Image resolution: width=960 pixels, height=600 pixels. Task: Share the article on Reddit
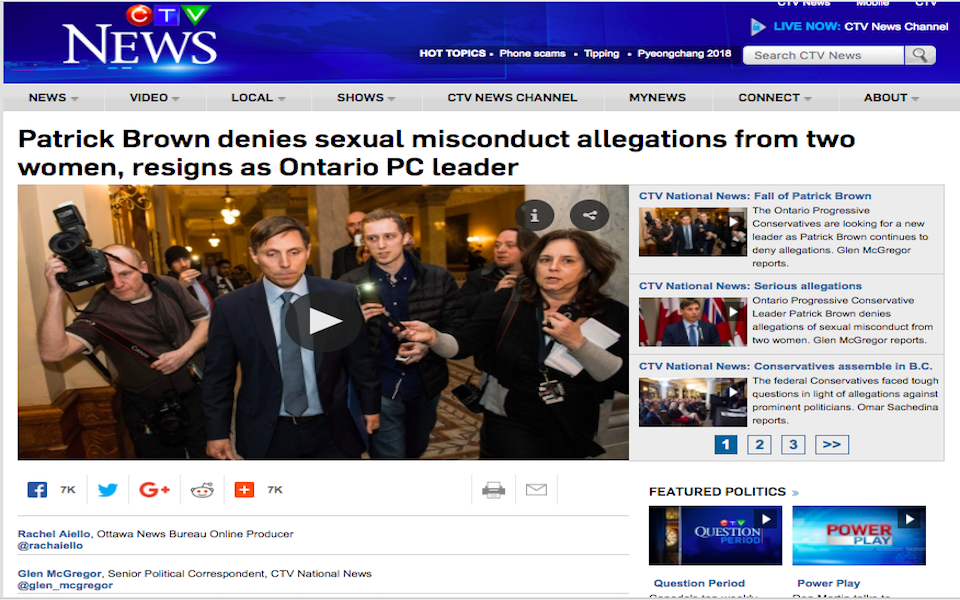tap(202, 490)
